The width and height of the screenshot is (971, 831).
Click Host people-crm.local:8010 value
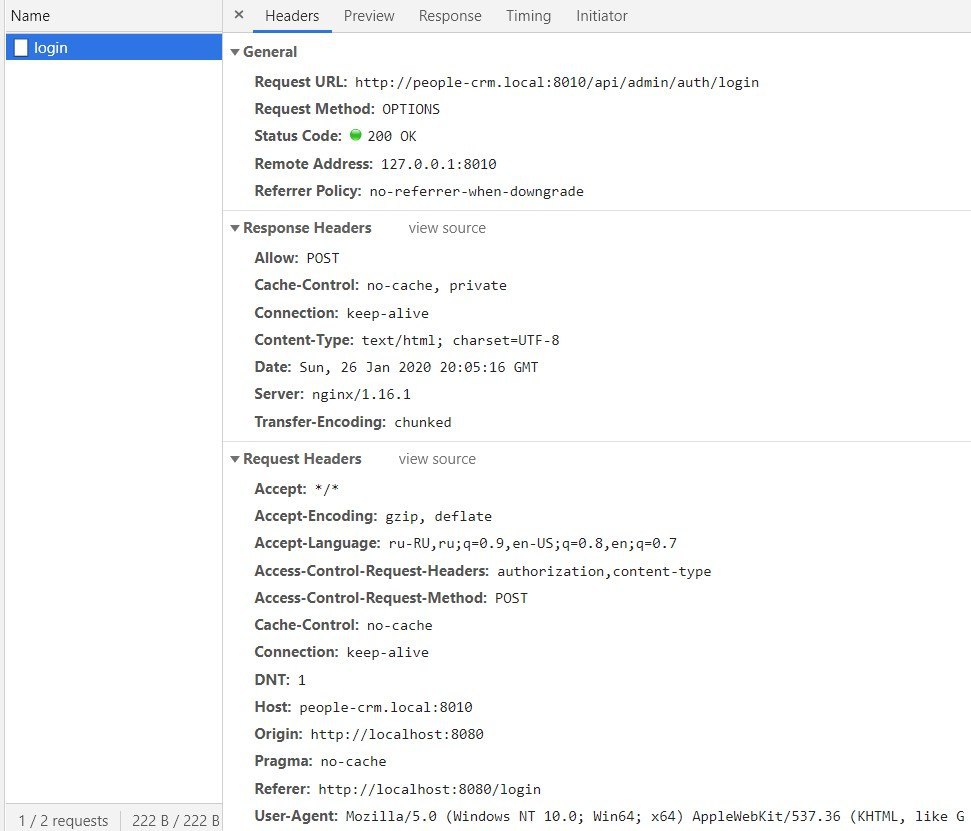point(386,707)
